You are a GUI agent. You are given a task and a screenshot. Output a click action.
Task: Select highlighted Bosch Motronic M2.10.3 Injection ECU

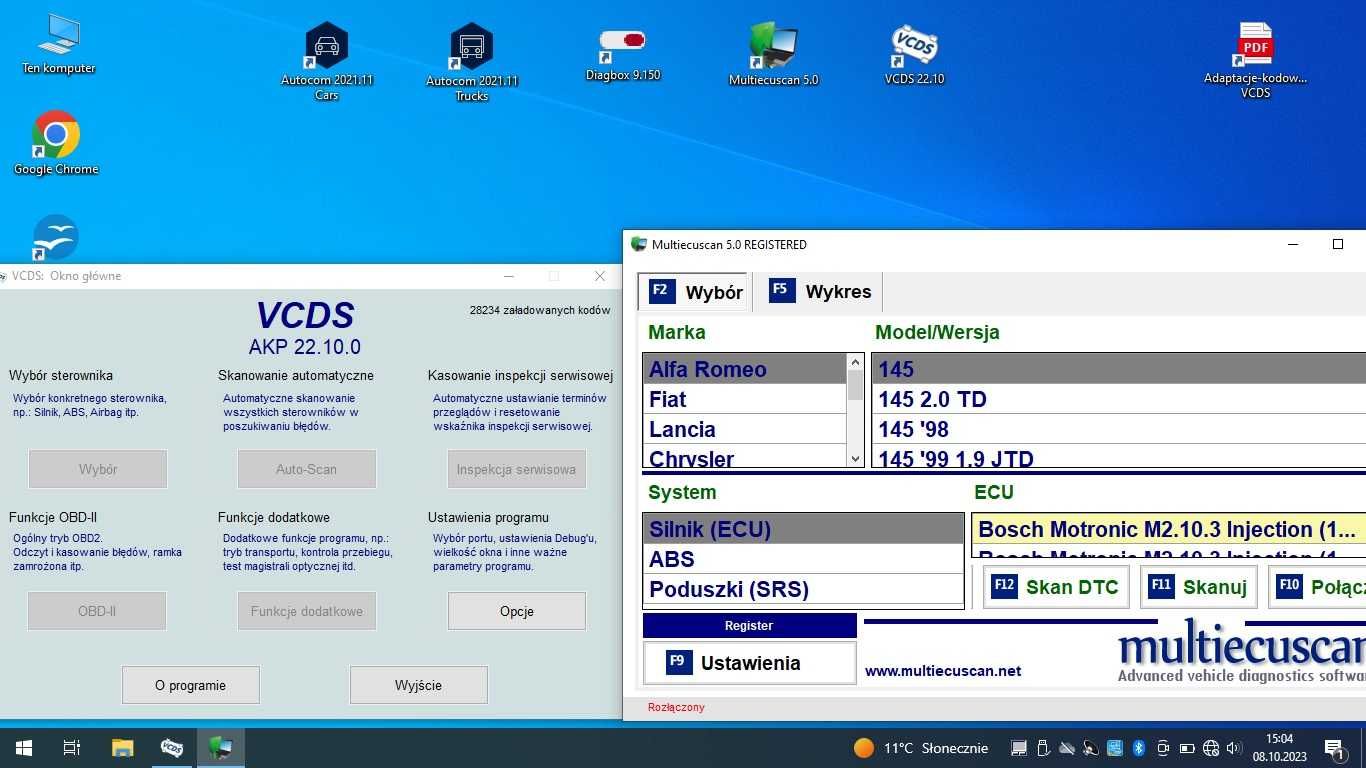(1168, 529)
